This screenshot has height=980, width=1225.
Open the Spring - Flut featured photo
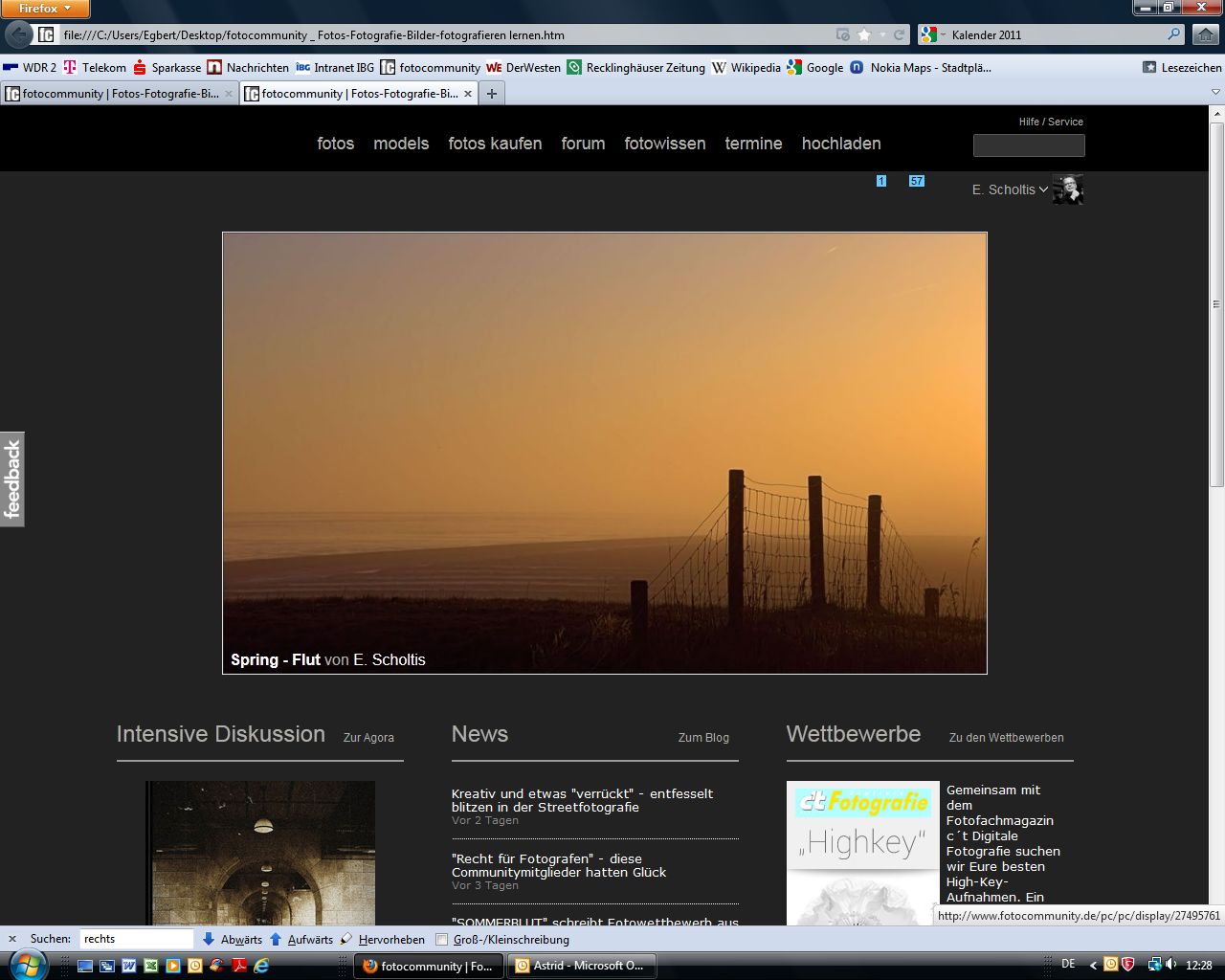click(x=605, y=453)
